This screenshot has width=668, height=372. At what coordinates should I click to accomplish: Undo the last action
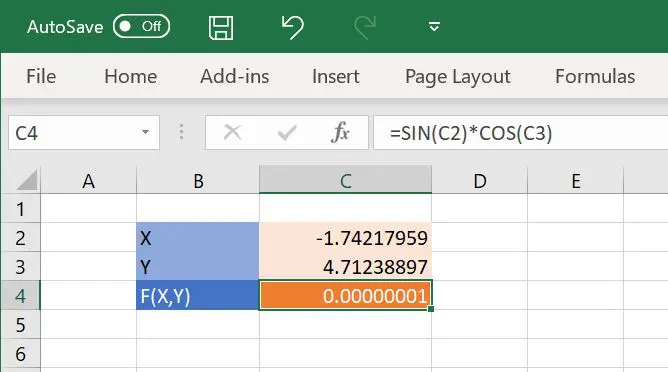point(292,27)
